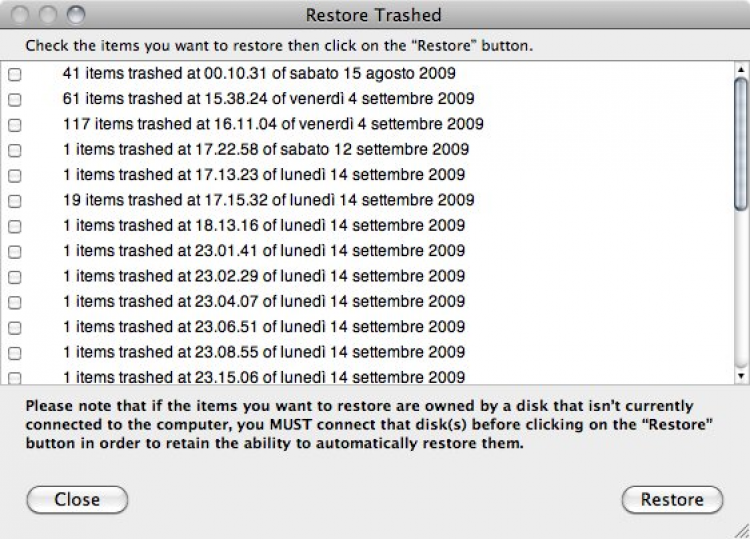Check the box for 23.04.07 entry
The width and height of the screenshot is (750, 539).
(x=15, y=302)
